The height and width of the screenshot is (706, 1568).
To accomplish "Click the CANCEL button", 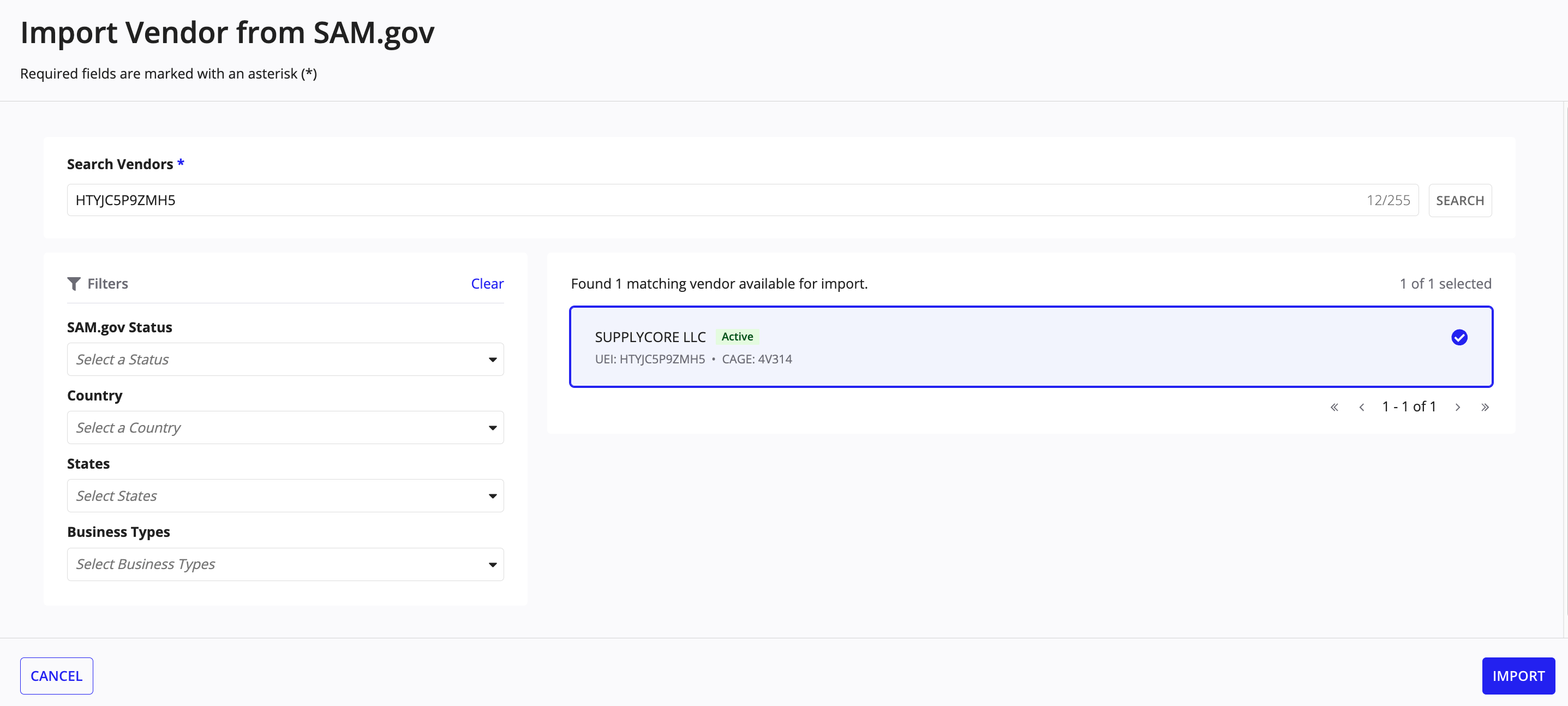I will [x=57, y=675].
